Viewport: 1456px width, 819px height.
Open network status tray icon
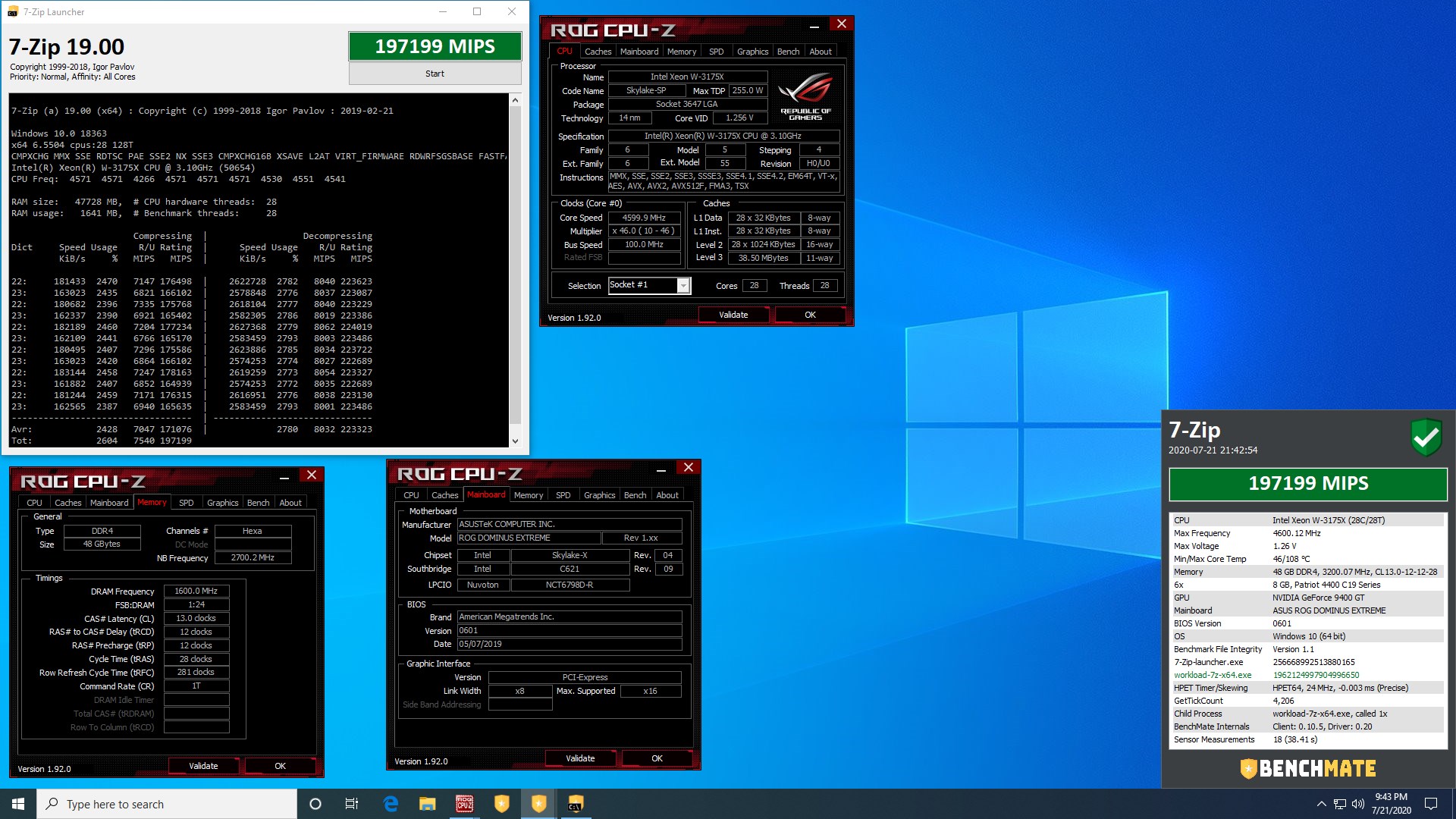(1340, 804)
